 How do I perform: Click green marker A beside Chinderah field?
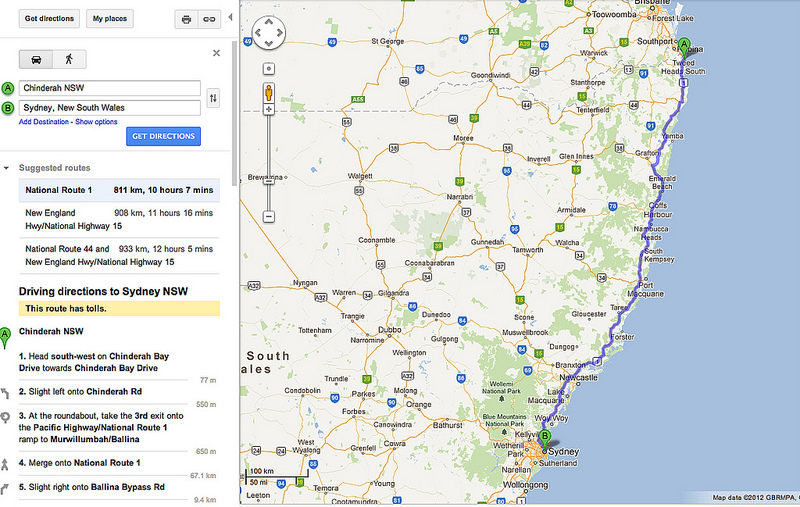pos(8,88)
